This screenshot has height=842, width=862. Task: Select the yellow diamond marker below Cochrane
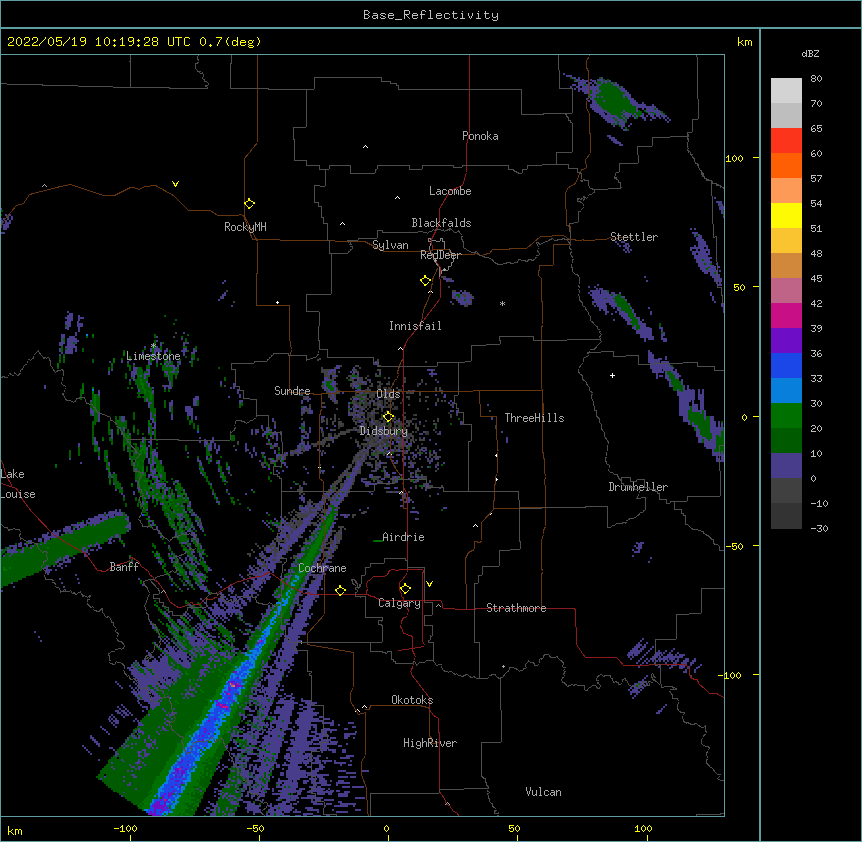(x=340, y=590)
